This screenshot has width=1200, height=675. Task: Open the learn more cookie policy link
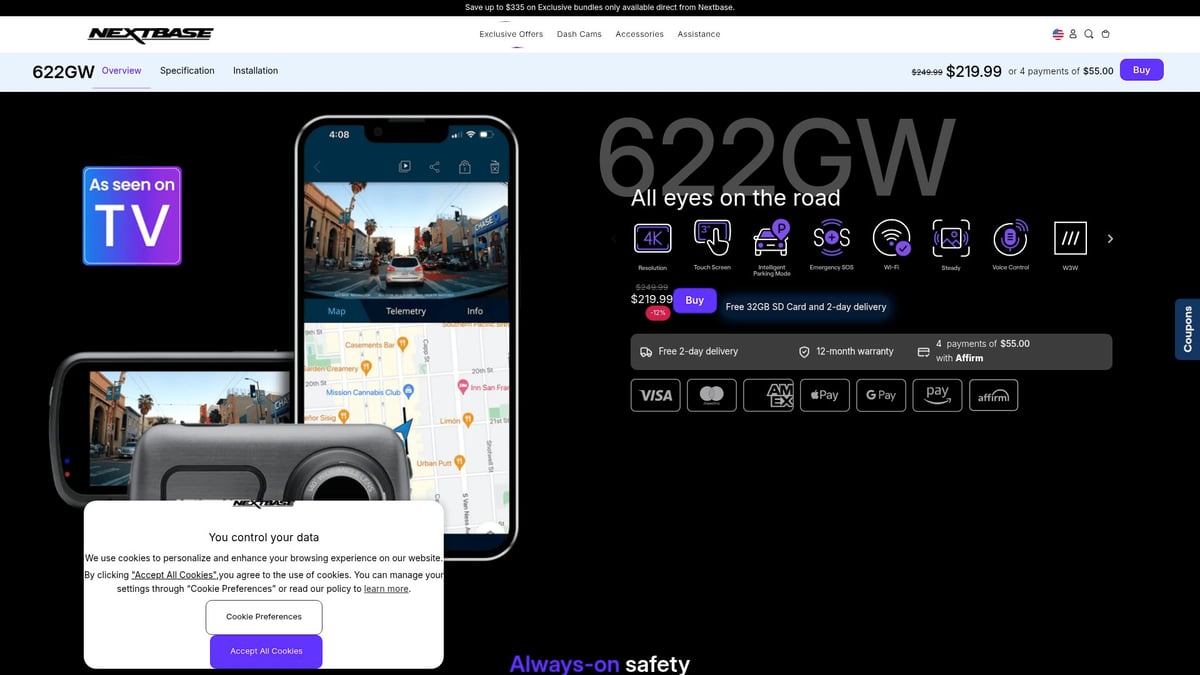pos(385,588)
